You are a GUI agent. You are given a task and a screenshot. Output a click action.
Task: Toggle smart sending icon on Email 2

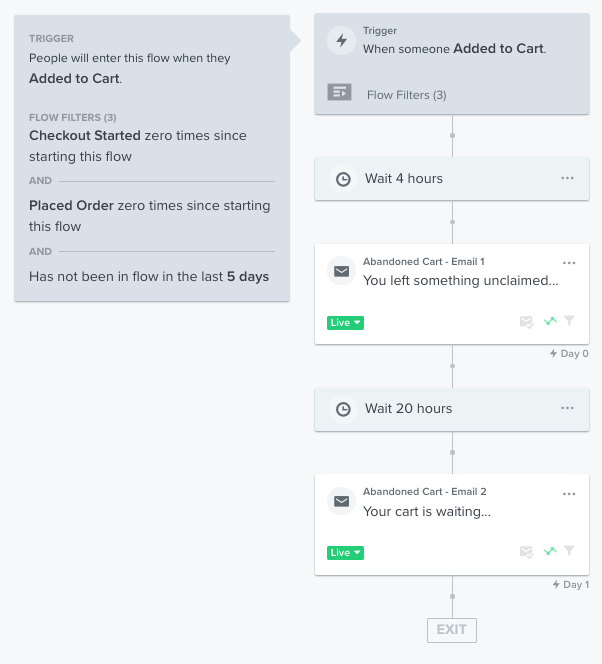[526, 551]
